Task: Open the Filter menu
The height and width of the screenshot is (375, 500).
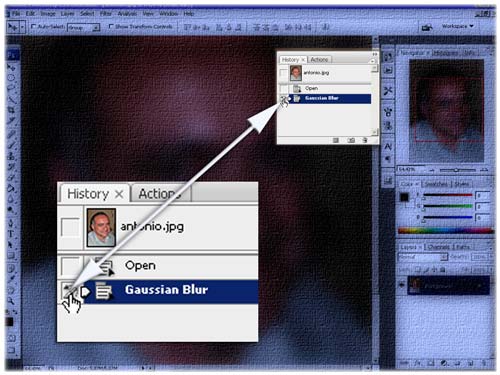Action: point(106,14)
